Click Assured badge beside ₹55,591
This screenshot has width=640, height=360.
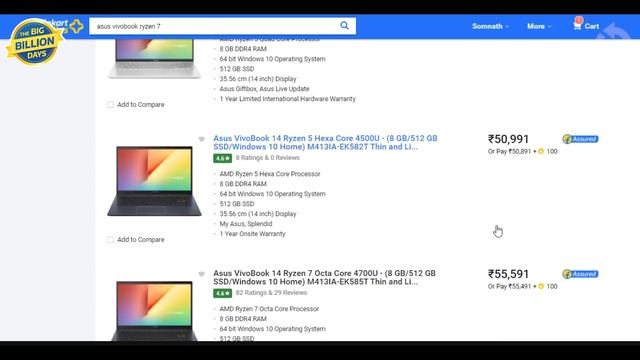point(580,274)
